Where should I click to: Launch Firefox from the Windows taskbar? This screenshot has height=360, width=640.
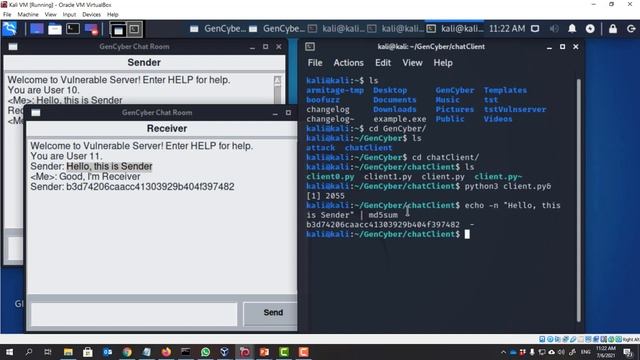pyautogui.click(x=166, y=352)
